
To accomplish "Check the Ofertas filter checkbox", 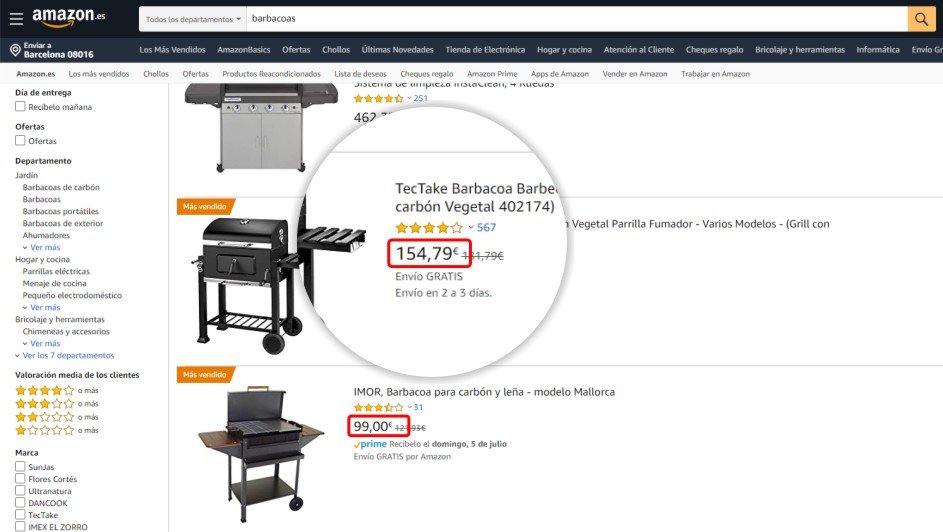I will click(20, 141).
